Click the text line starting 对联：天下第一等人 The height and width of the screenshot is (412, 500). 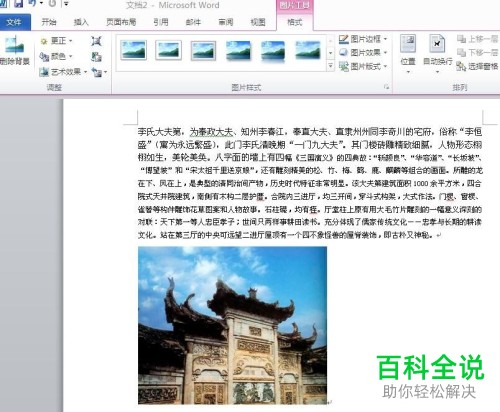point(310,222)
